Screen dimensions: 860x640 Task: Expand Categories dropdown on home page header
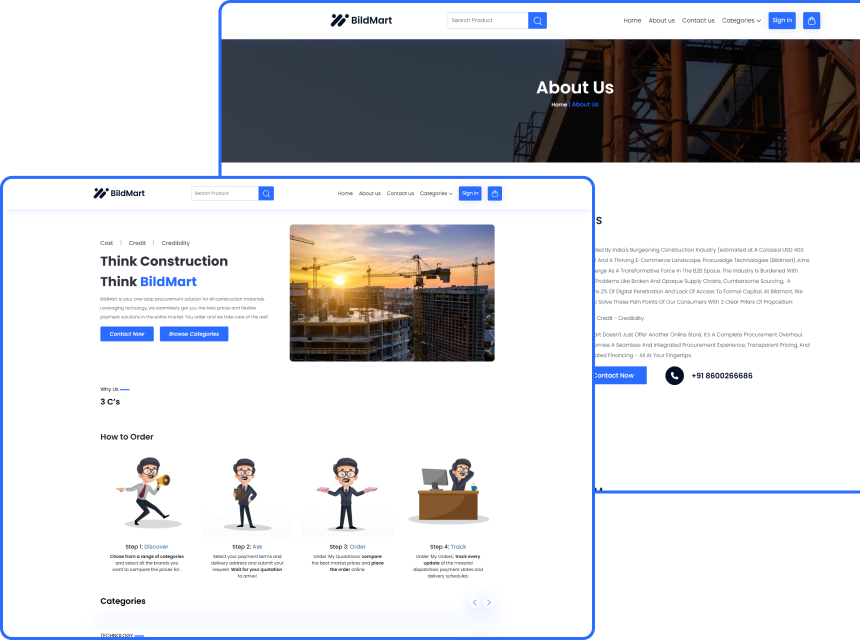(x=436, y=193)
